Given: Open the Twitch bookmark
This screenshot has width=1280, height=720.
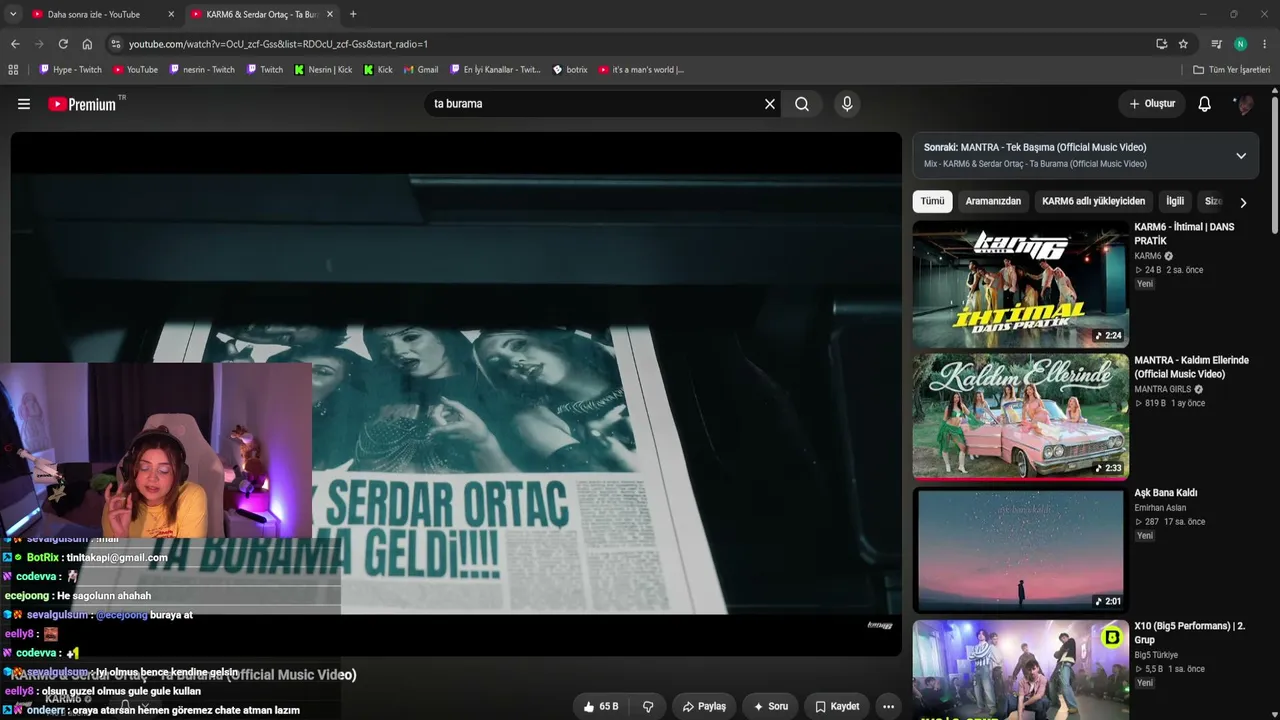Looking at the screenshot, I should click(x=264, y=70).
